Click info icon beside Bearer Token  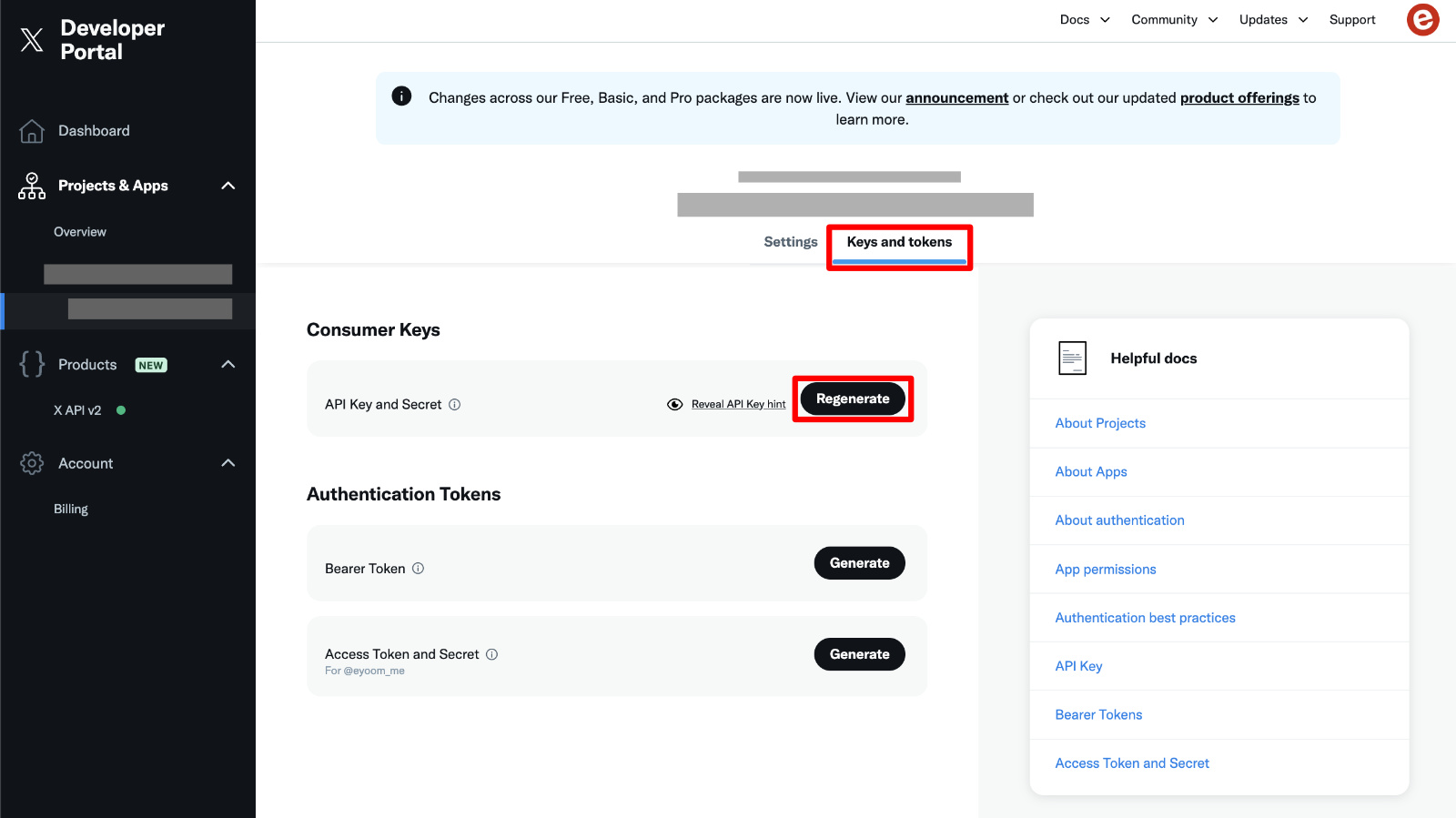tap(419, 568)
